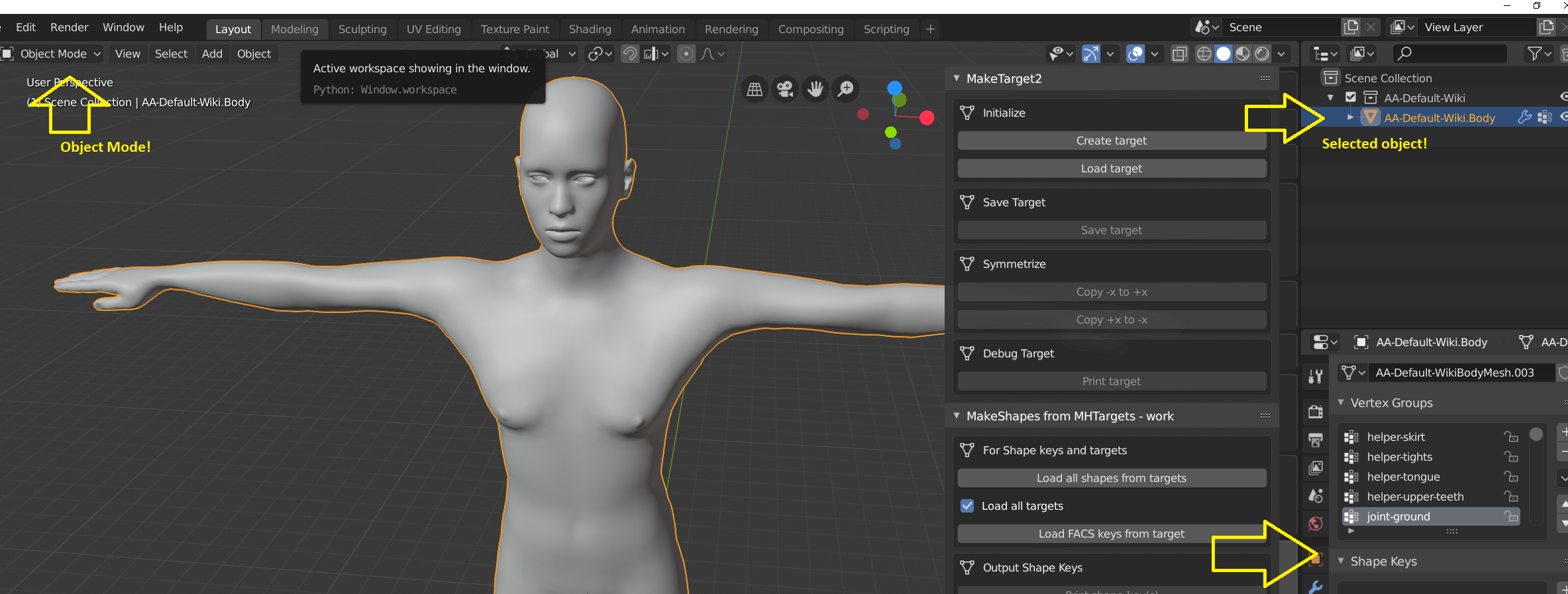Collapse the Vertex Groups section

click(x=1341, y=402)
